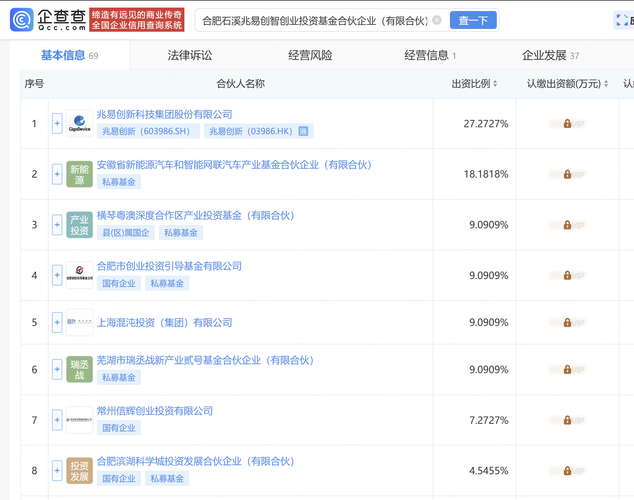The image size is (634, 500).
Task: Click VIP lock icon in row 1
Action: pos(567,124)
